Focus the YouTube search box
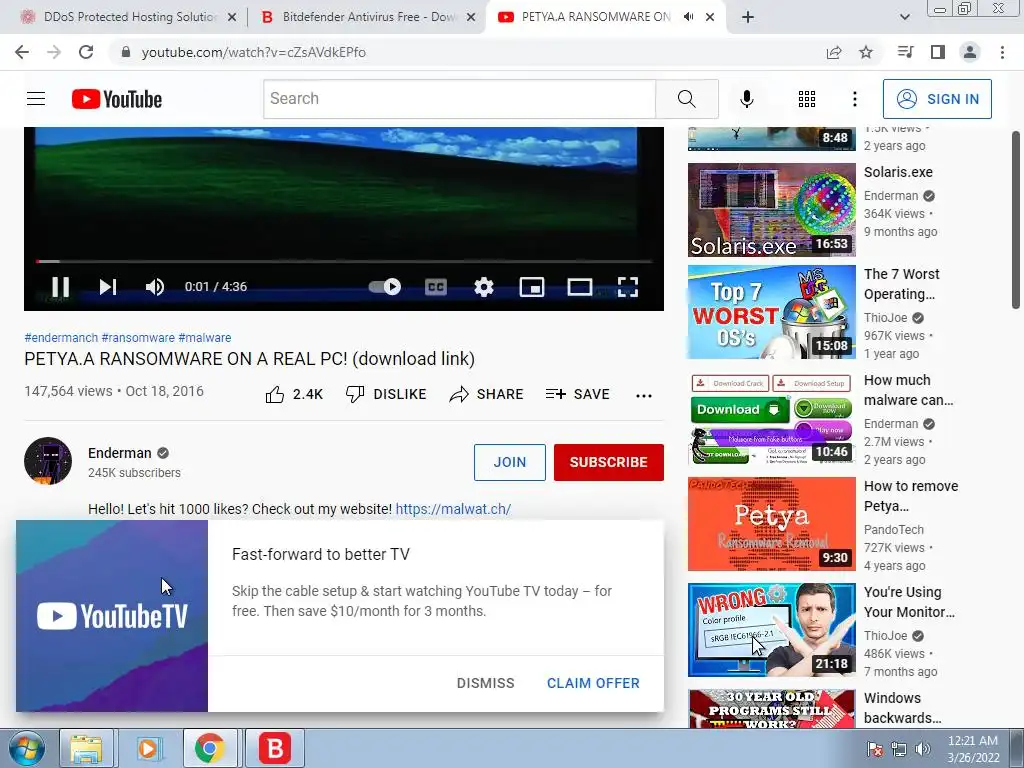Viewport: 1024px width, 768px height. tap(459, 99)
